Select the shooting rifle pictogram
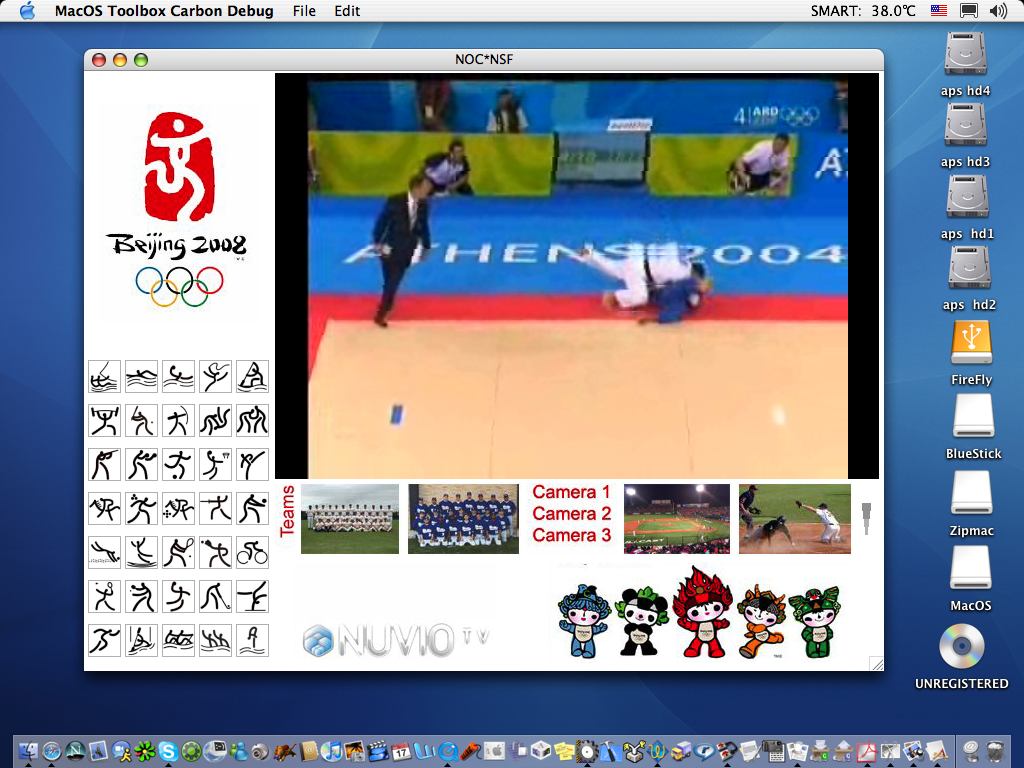Viewport: 1024px width, 768px height. [104, 464]
